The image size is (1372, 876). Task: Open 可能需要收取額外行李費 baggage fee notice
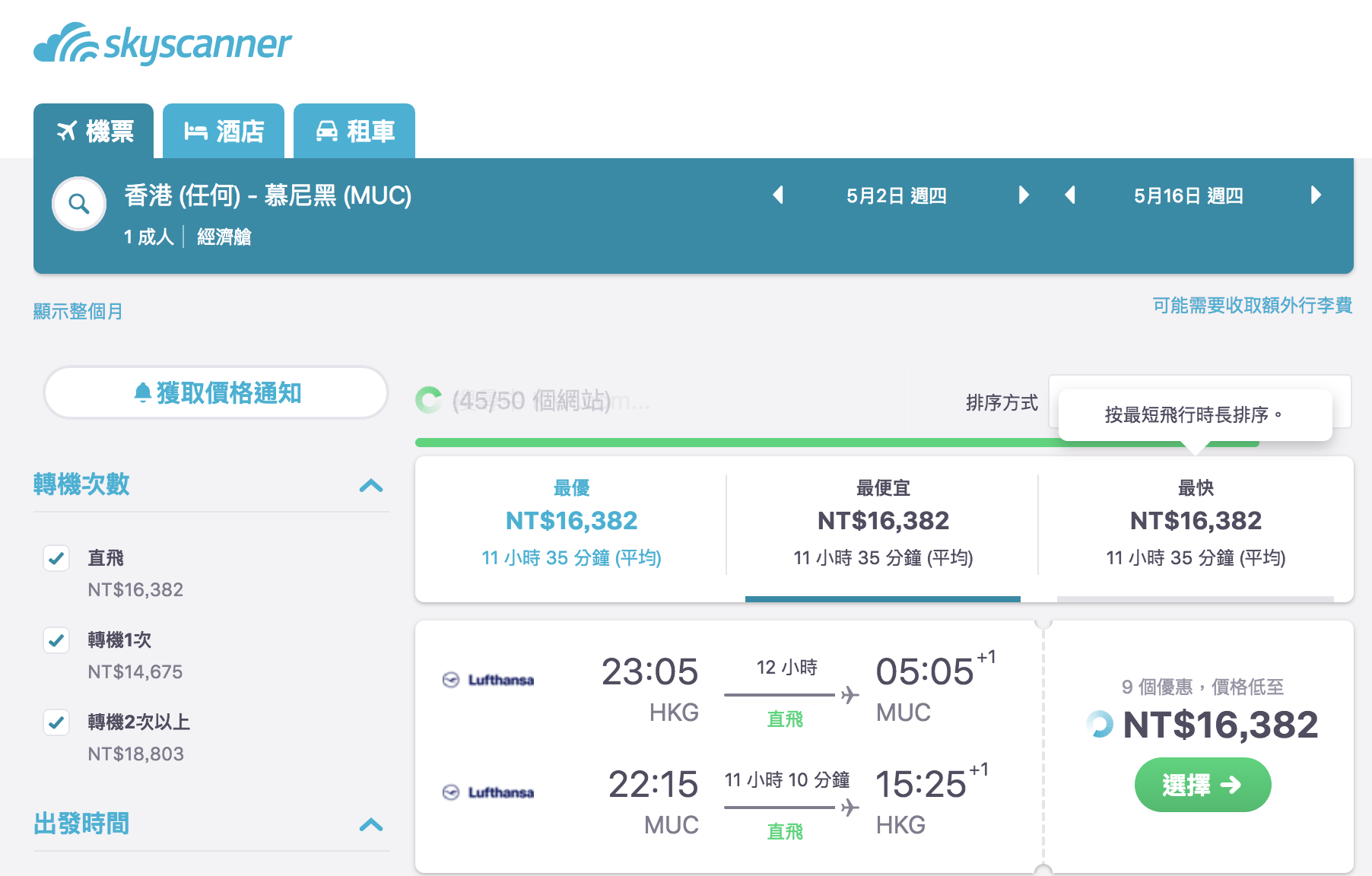click(1253, 306)
